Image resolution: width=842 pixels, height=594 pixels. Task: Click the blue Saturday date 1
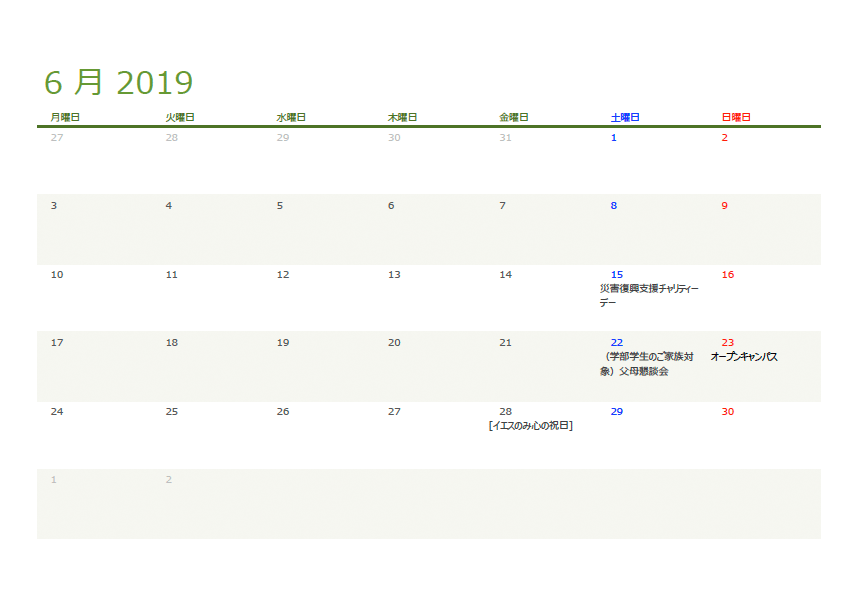pos(614,137)
